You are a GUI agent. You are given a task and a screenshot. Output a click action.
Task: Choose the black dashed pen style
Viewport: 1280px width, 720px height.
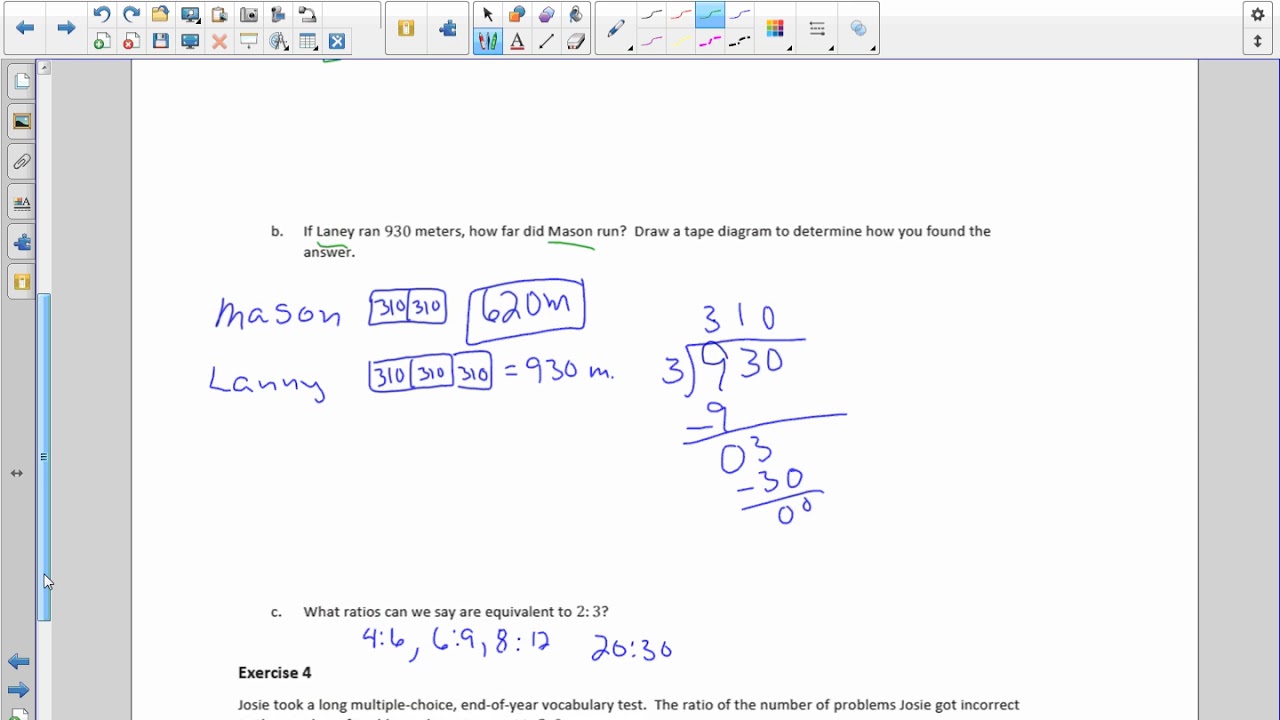coord(739,41)
